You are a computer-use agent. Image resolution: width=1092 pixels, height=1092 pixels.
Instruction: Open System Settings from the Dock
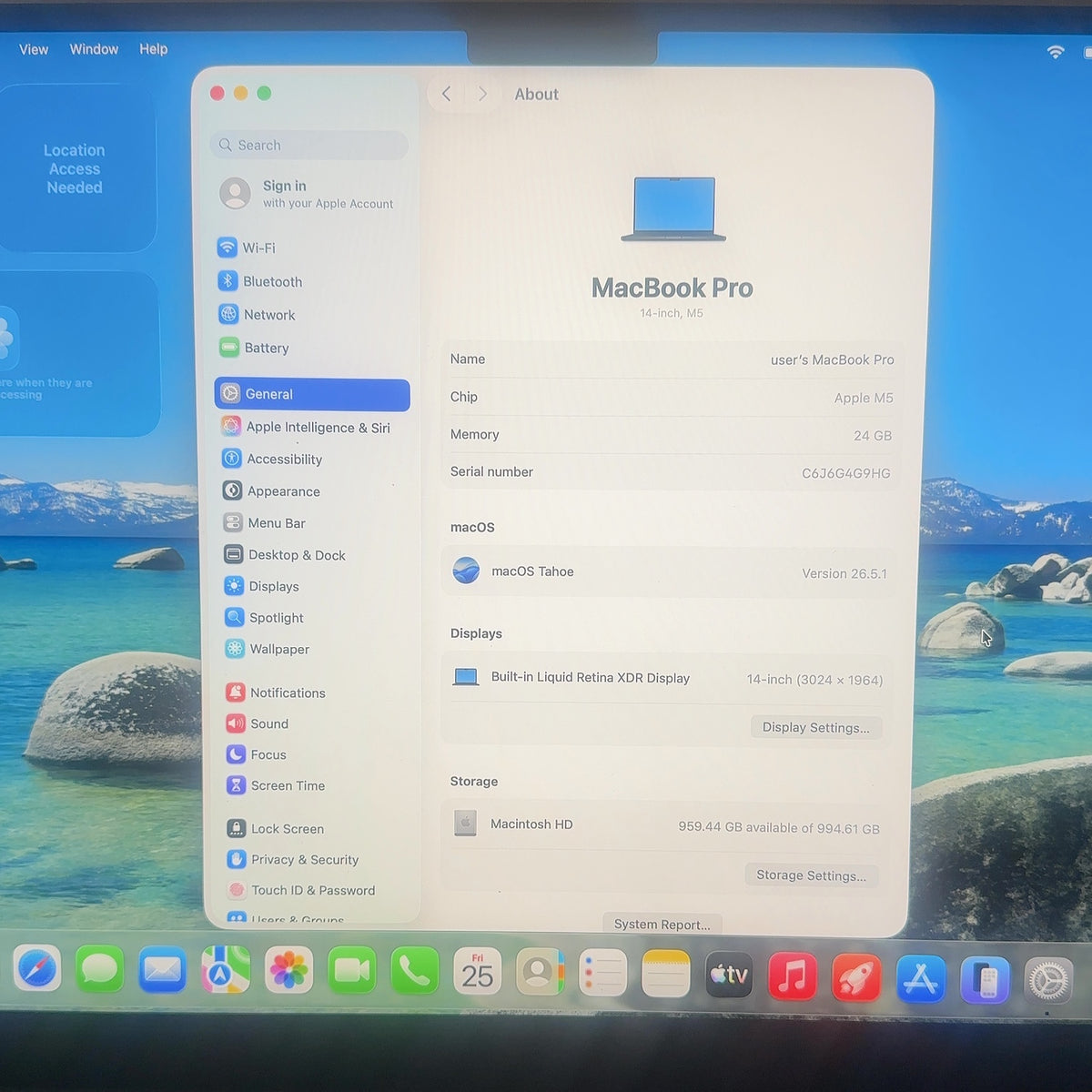1048,982
